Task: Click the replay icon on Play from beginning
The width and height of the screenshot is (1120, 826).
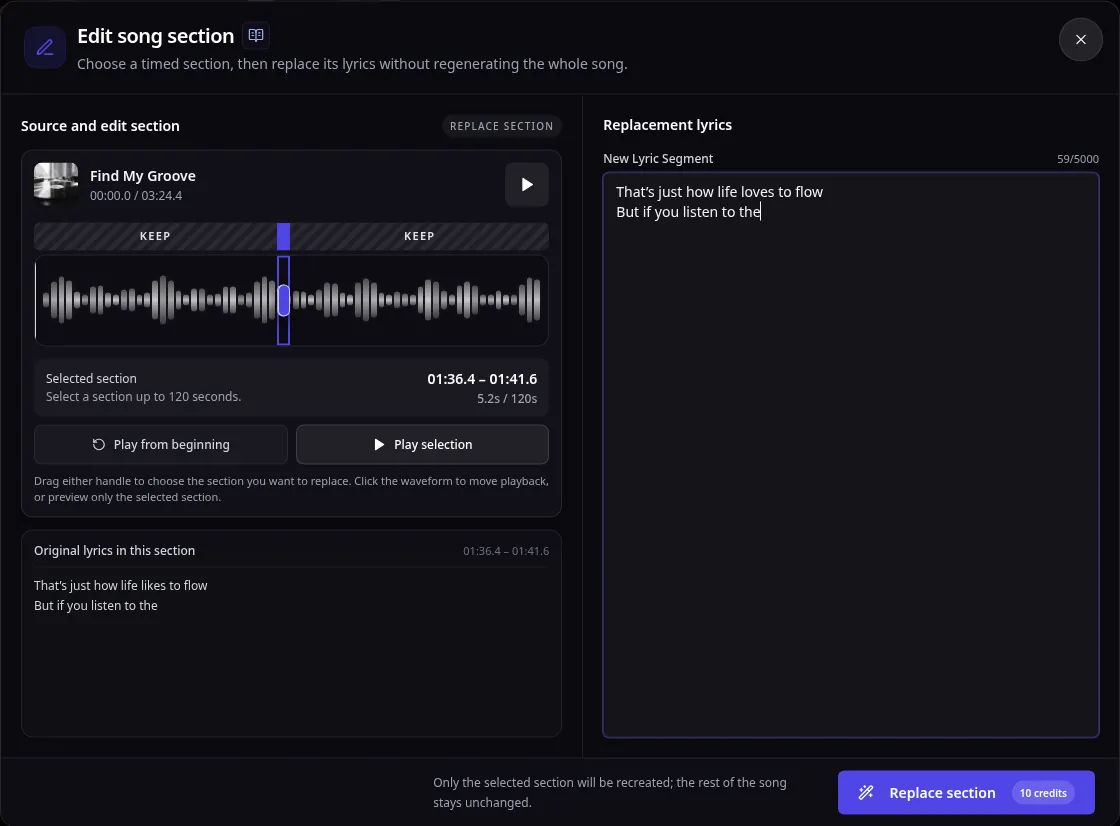Action: [99, 444]
